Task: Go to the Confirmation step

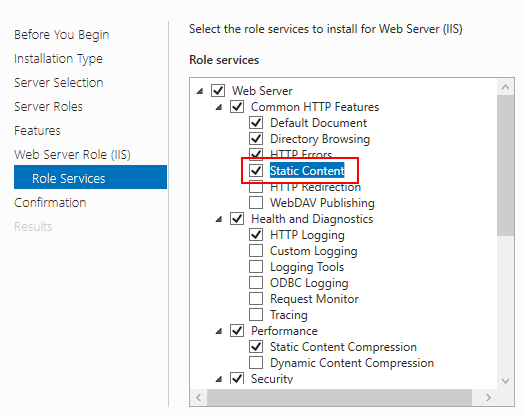Action: (x=50, y=202)
